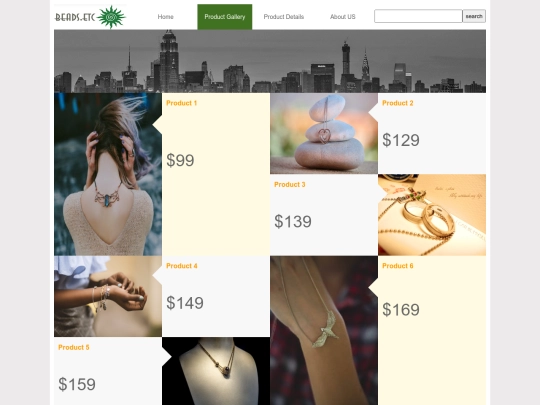Select the Product Gallery tab
Image resolution: width=540 pixels, height=405 pixels.
(x=225, y=17)
